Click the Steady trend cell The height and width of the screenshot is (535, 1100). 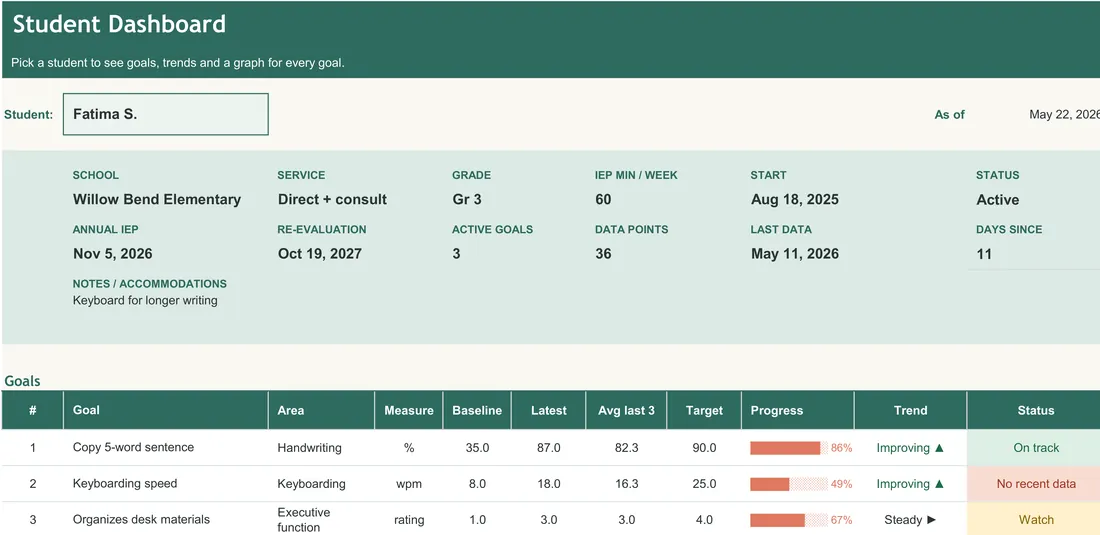[x=911, y=520]
